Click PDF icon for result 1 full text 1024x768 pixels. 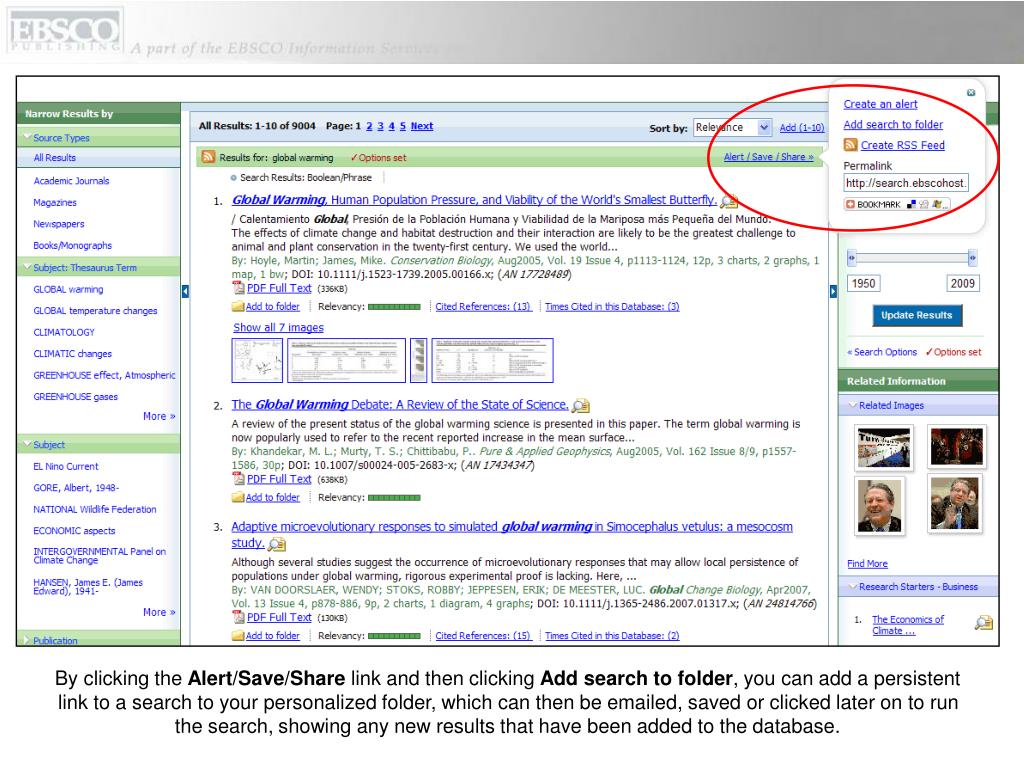click(238, 288)
